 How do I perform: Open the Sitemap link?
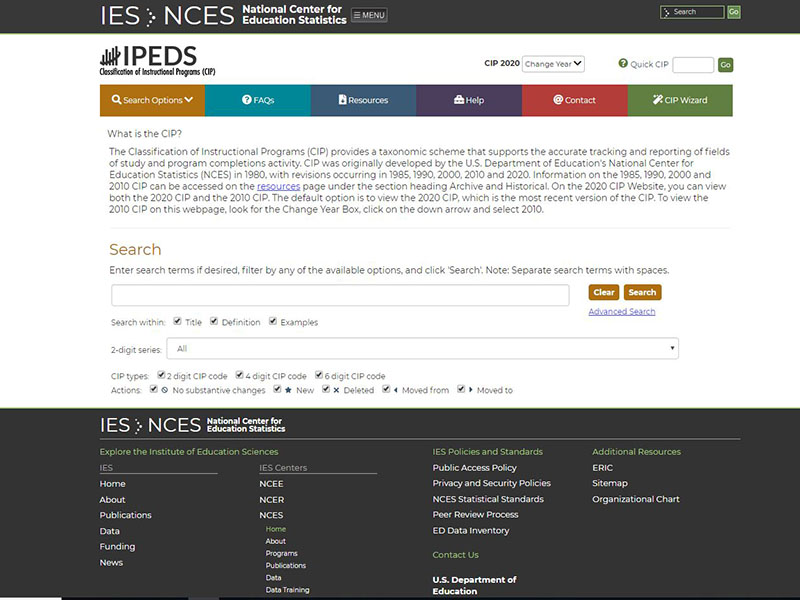(x=610, y=483)
